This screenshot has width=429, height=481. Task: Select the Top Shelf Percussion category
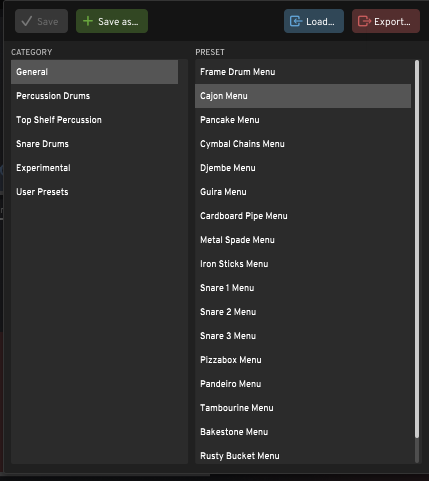[x=94, y=120]
